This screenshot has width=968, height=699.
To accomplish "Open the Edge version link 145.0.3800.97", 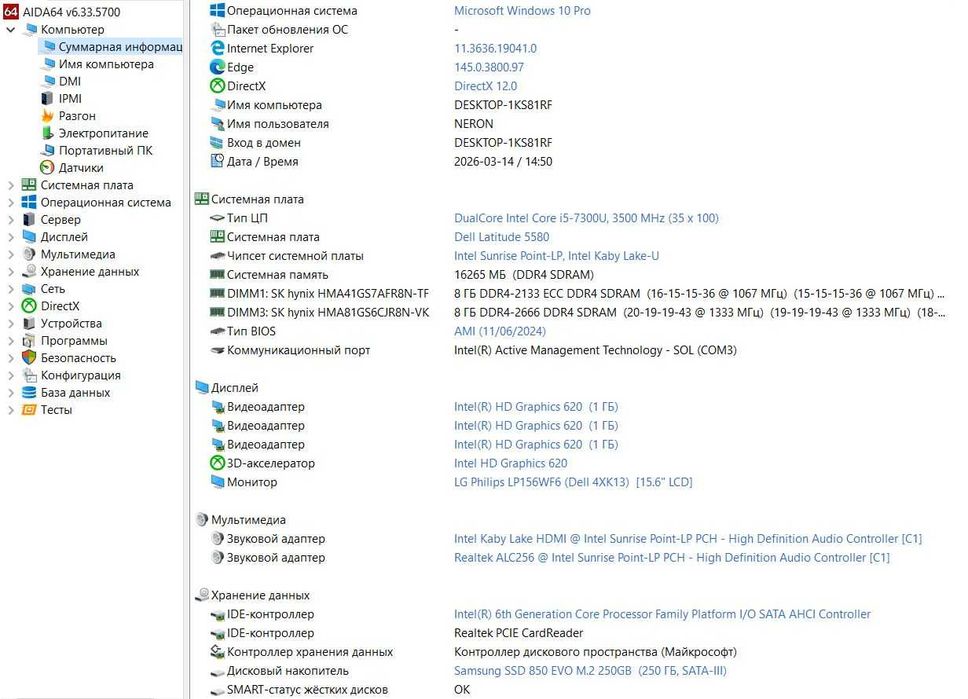I will coord(489,67).
